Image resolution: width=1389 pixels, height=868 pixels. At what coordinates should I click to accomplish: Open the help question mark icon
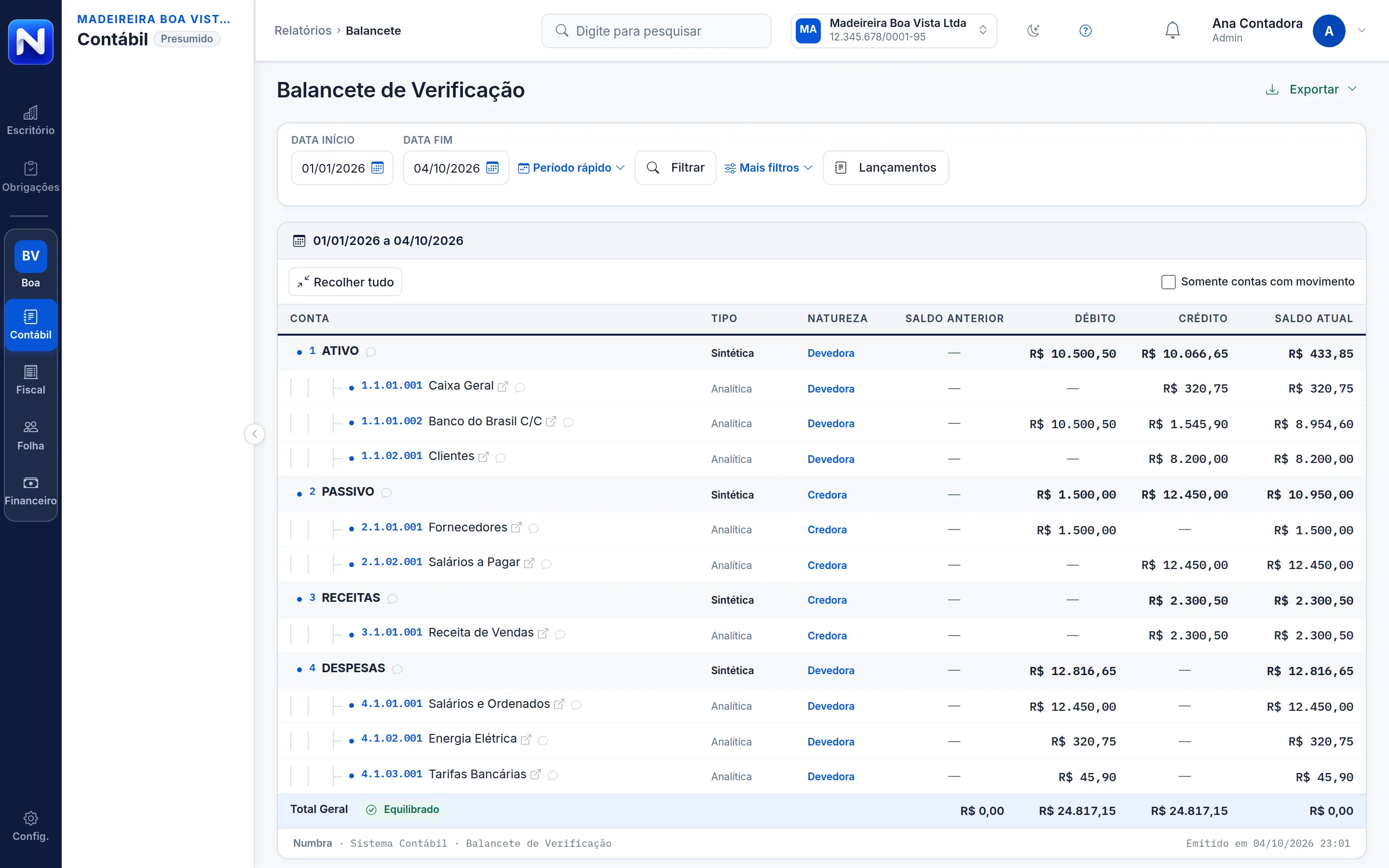[x=1085, y=30]
